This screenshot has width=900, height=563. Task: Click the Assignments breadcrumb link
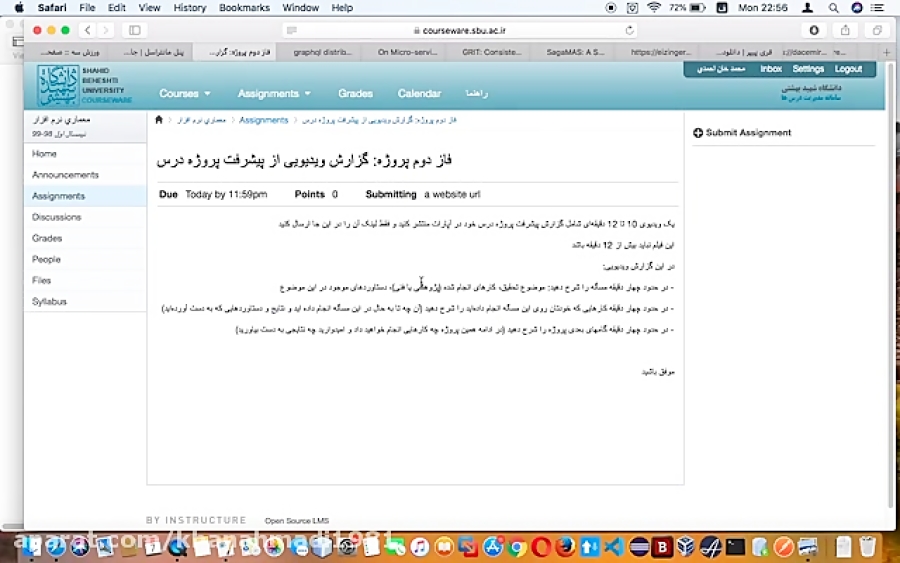click(x=263, y=120)
